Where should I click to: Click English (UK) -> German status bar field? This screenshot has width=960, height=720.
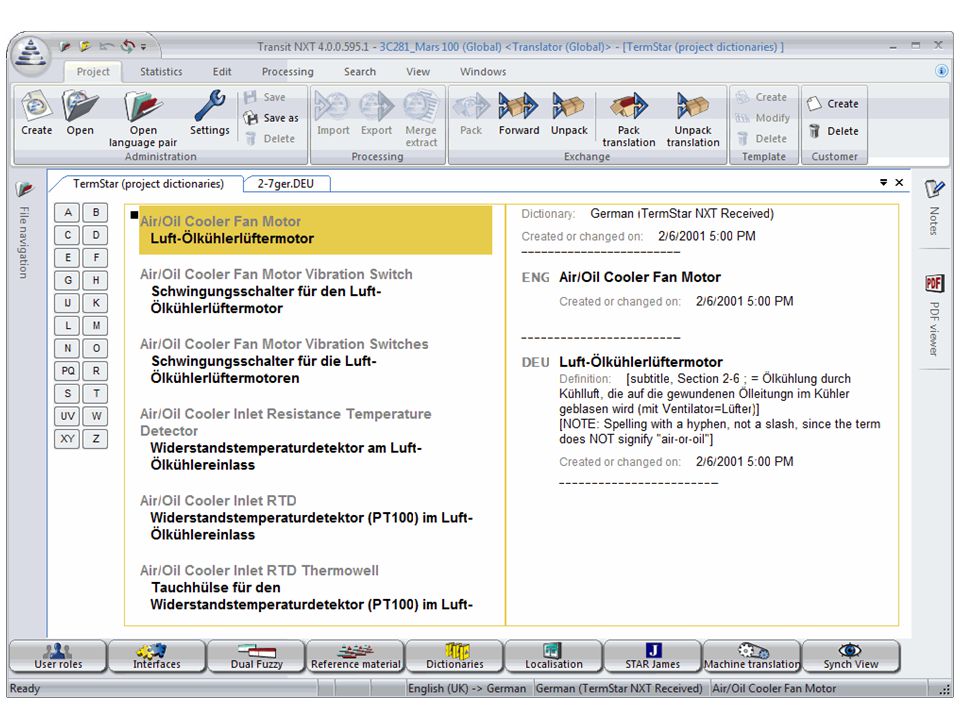tap(467, 688)
